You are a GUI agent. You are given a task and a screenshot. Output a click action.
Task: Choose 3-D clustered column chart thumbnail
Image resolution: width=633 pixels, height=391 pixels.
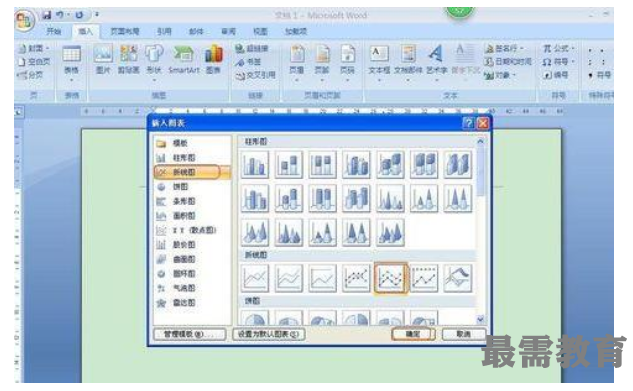pos(356,165)
